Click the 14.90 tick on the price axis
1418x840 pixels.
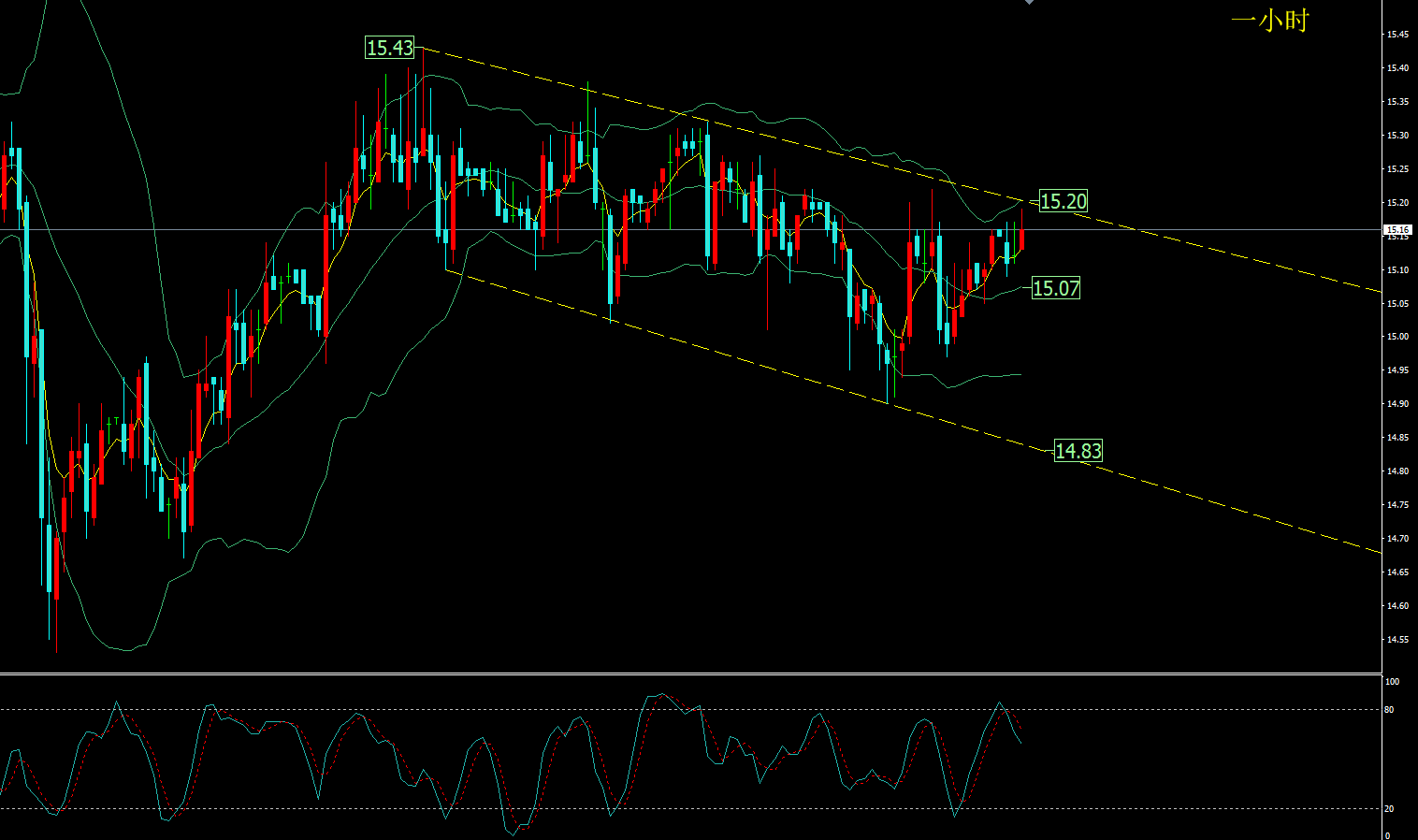pyautogui.click(x=1397, y=404)
